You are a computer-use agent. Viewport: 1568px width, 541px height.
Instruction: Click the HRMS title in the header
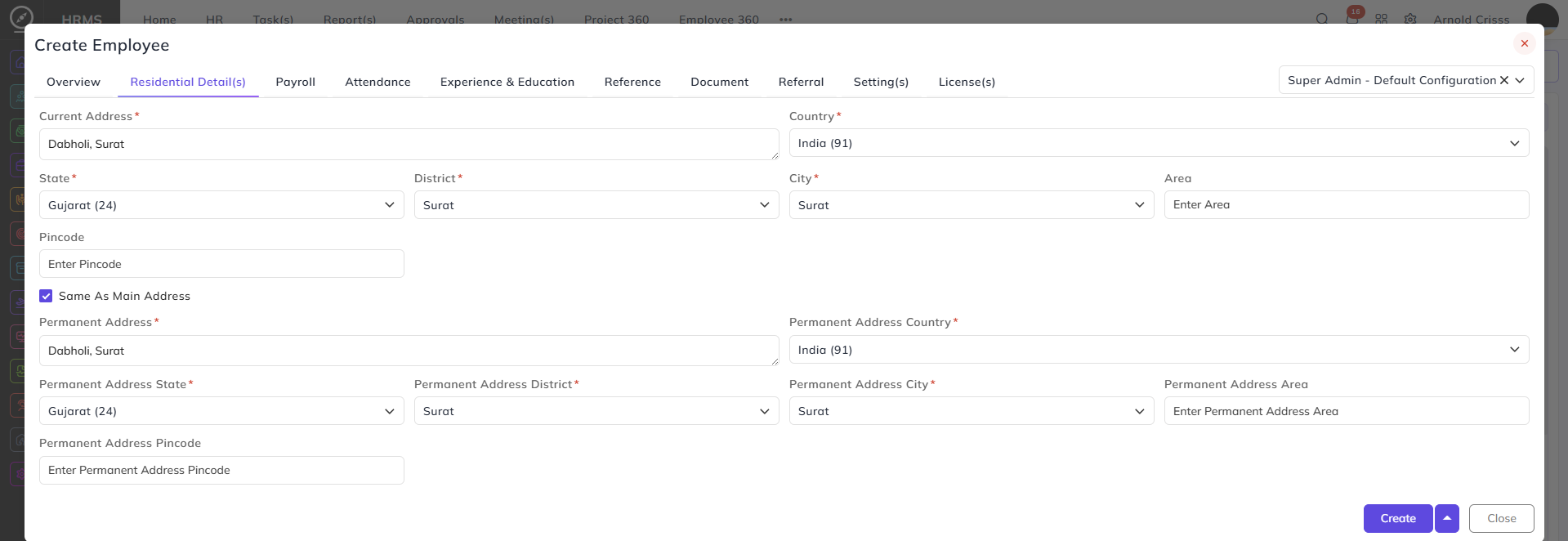tap(82, 20)
